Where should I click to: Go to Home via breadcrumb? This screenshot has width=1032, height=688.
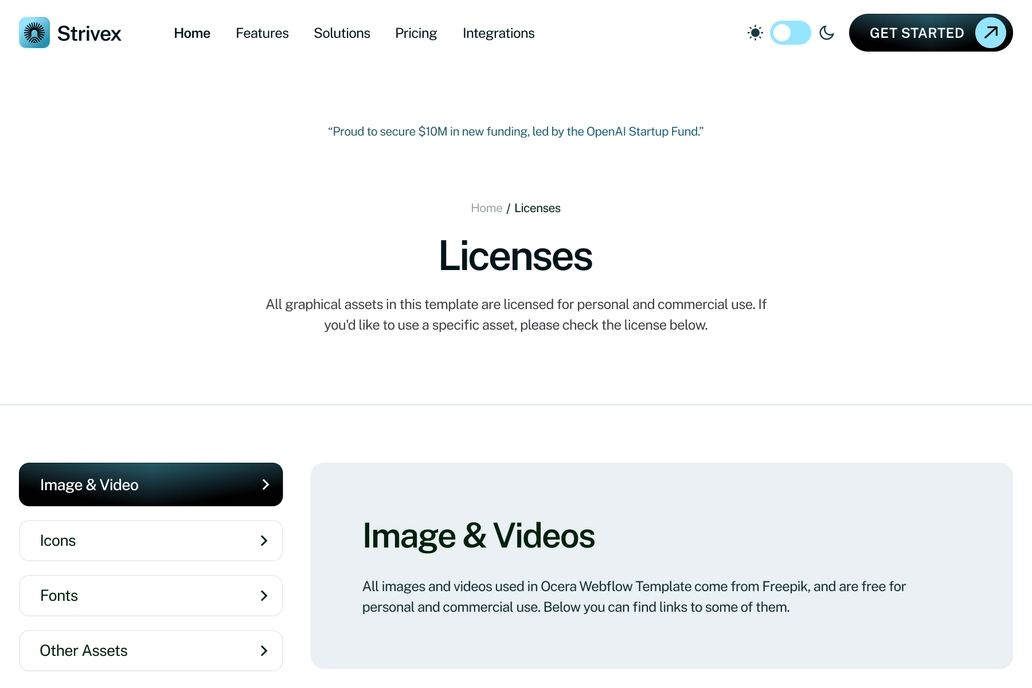(x=486, y=208)
